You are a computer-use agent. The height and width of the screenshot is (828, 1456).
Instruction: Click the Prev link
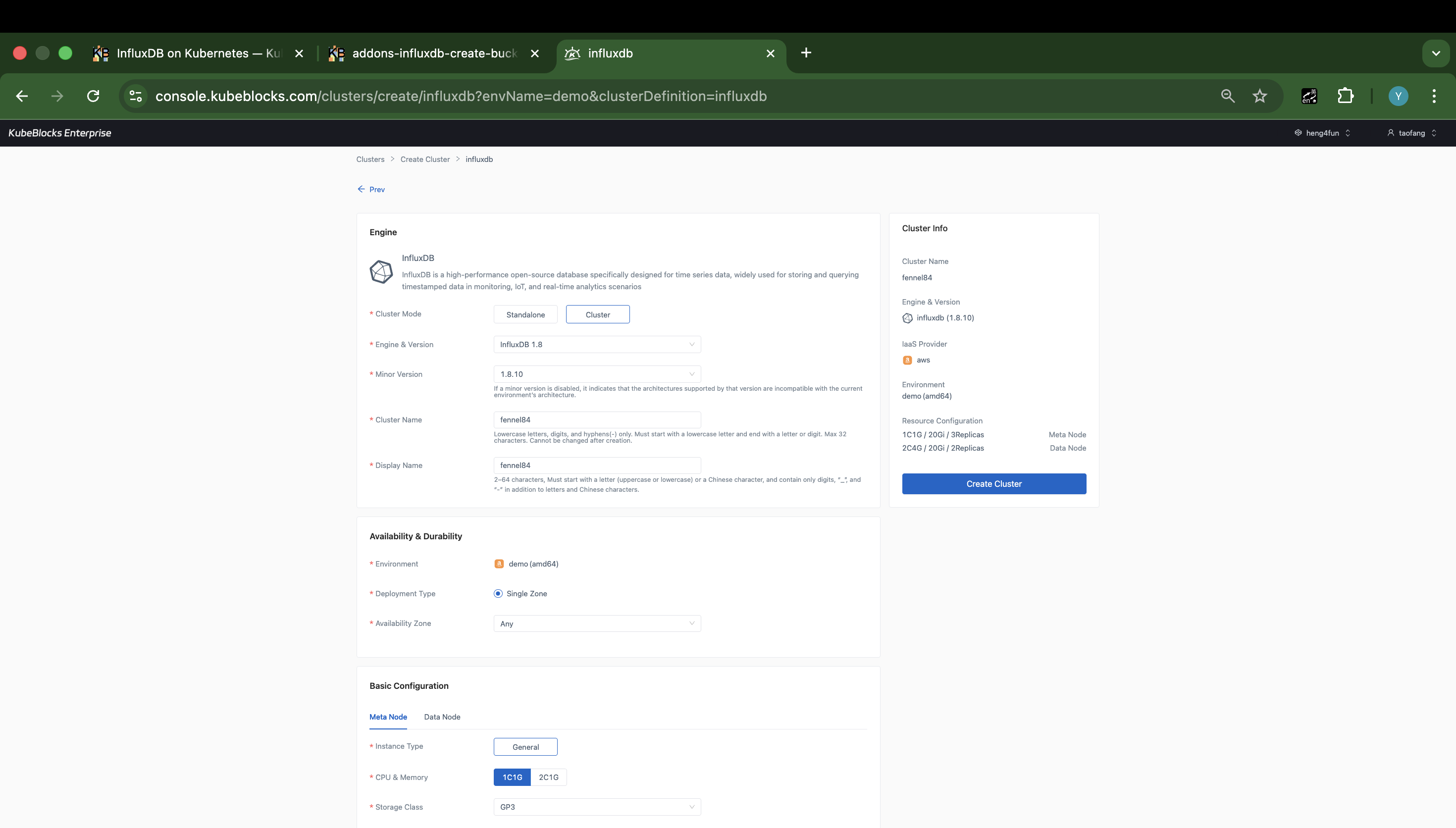377,189
